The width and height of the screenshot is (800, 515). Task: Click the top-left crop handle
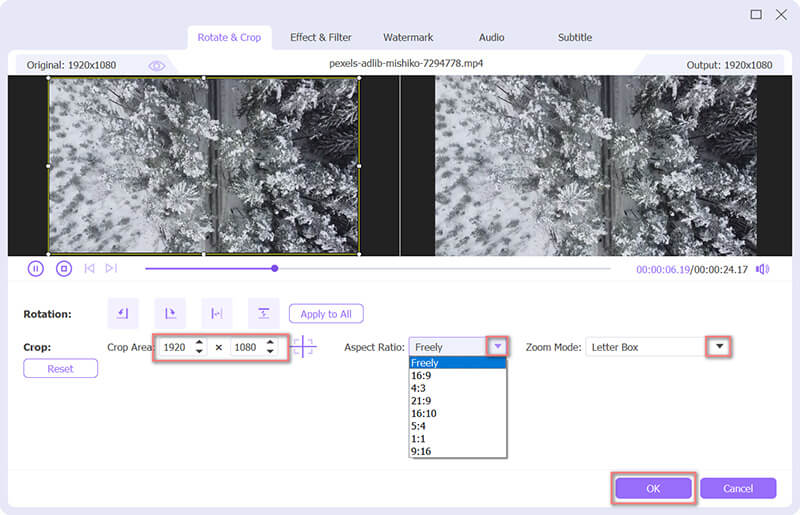pyautogui.click(x=48, y=78)
